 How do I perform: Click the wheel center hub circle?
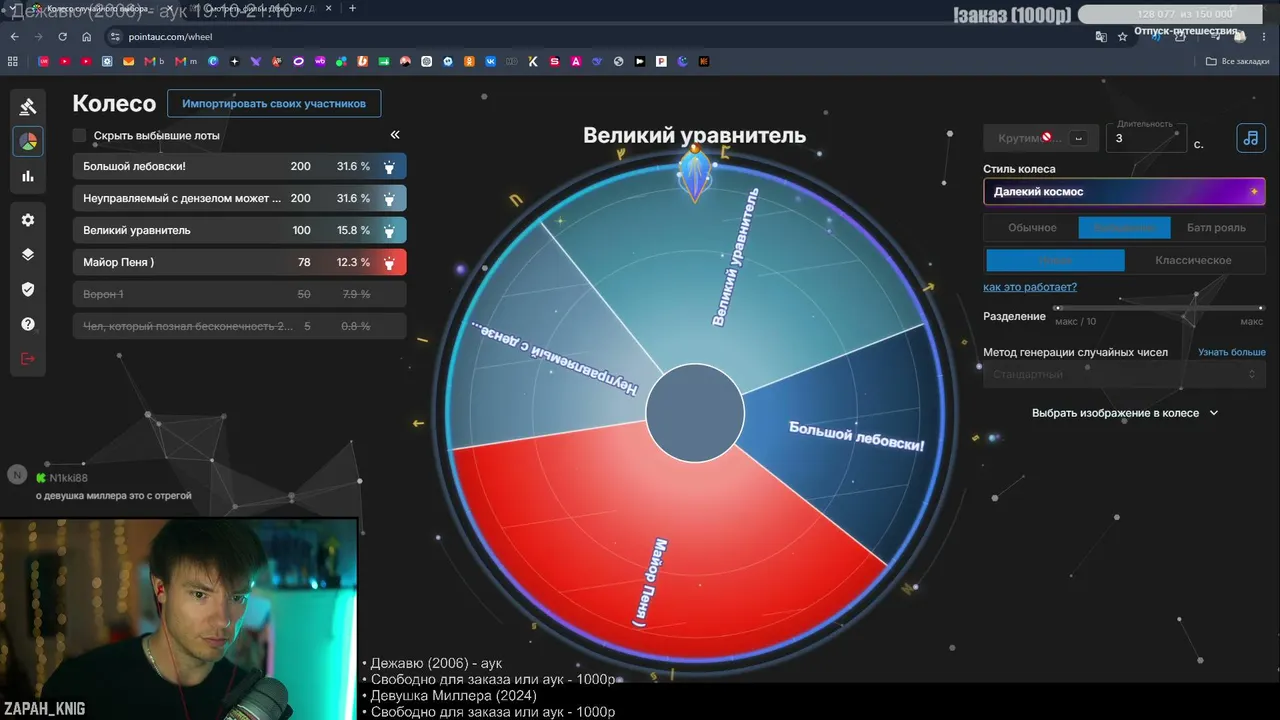(695, 413)
